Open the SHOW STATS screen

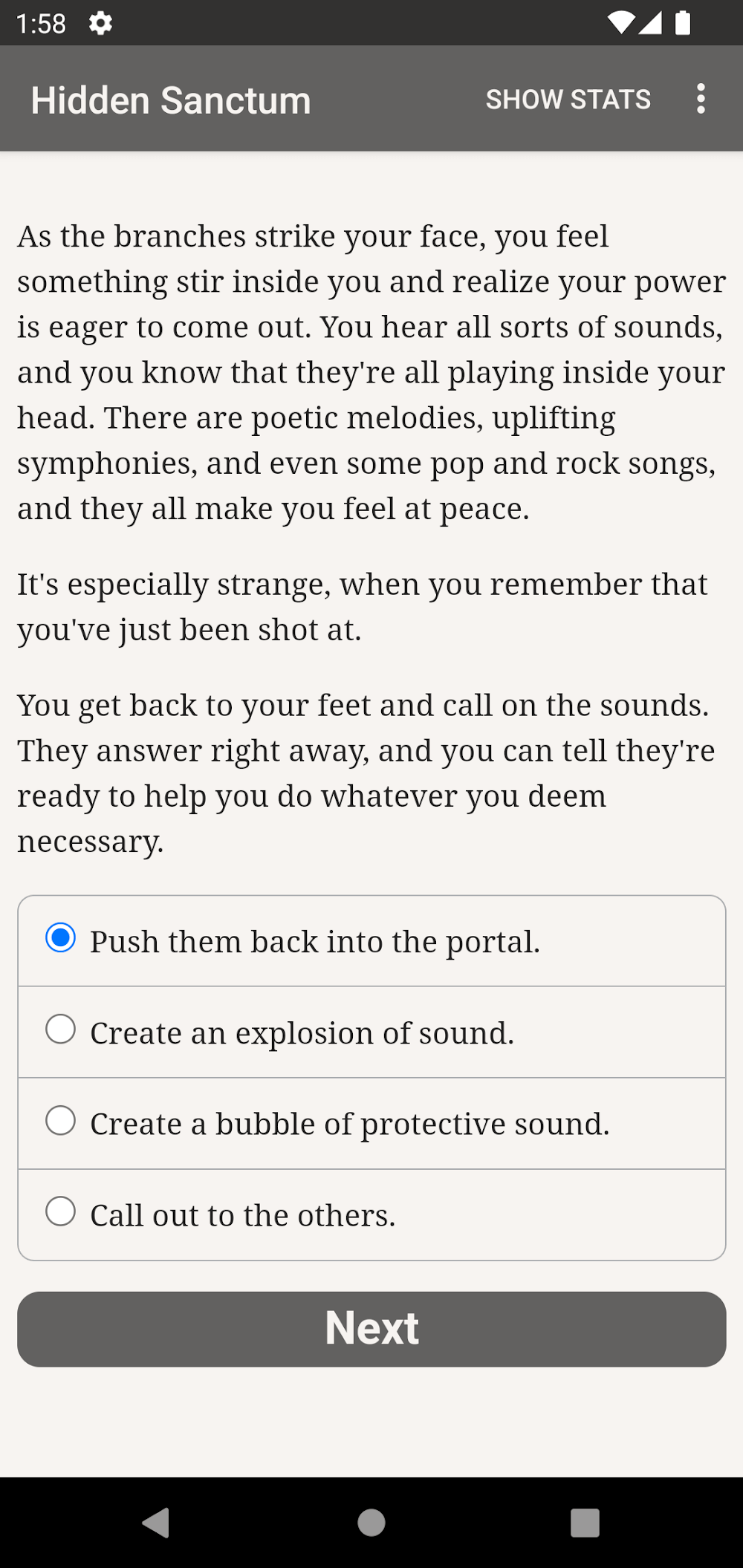coord(568,100)
